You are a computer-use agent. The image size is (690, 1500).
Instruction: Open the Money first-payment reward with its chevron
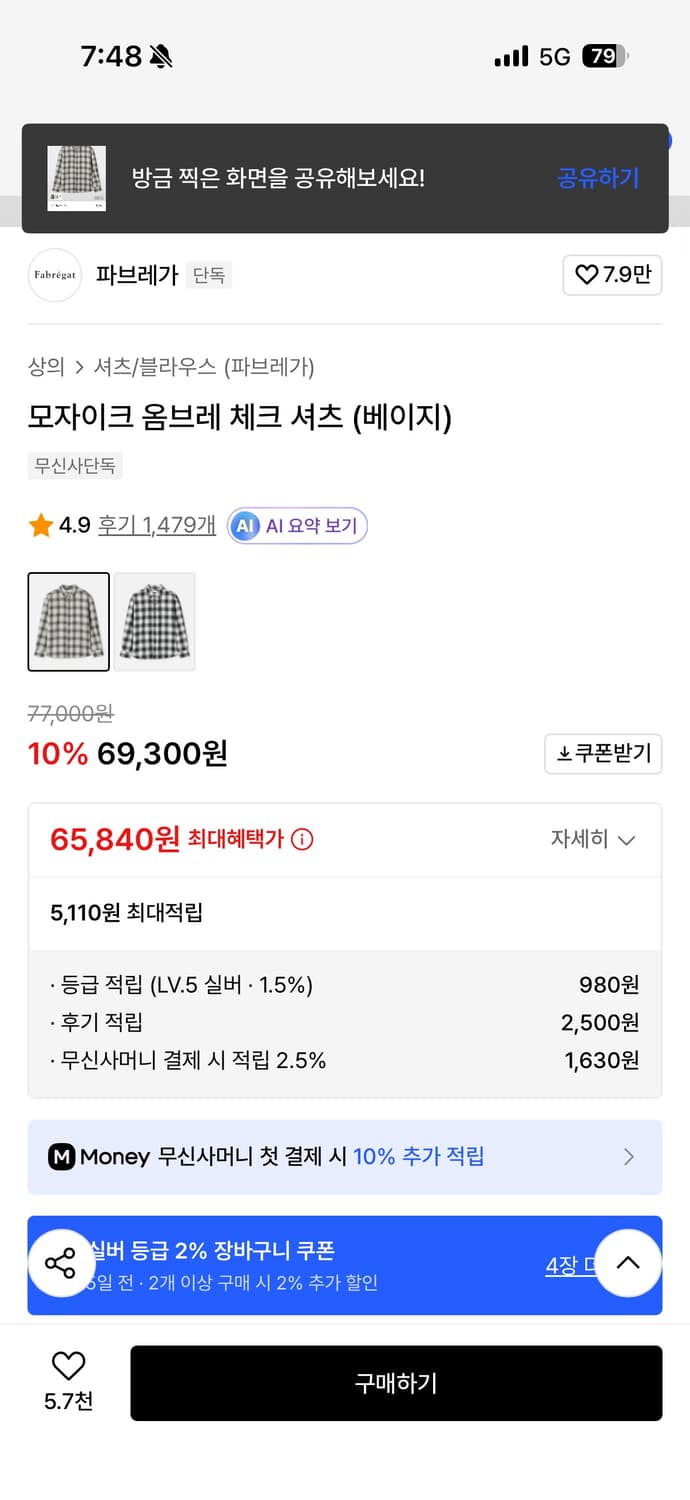point(629,1157)
